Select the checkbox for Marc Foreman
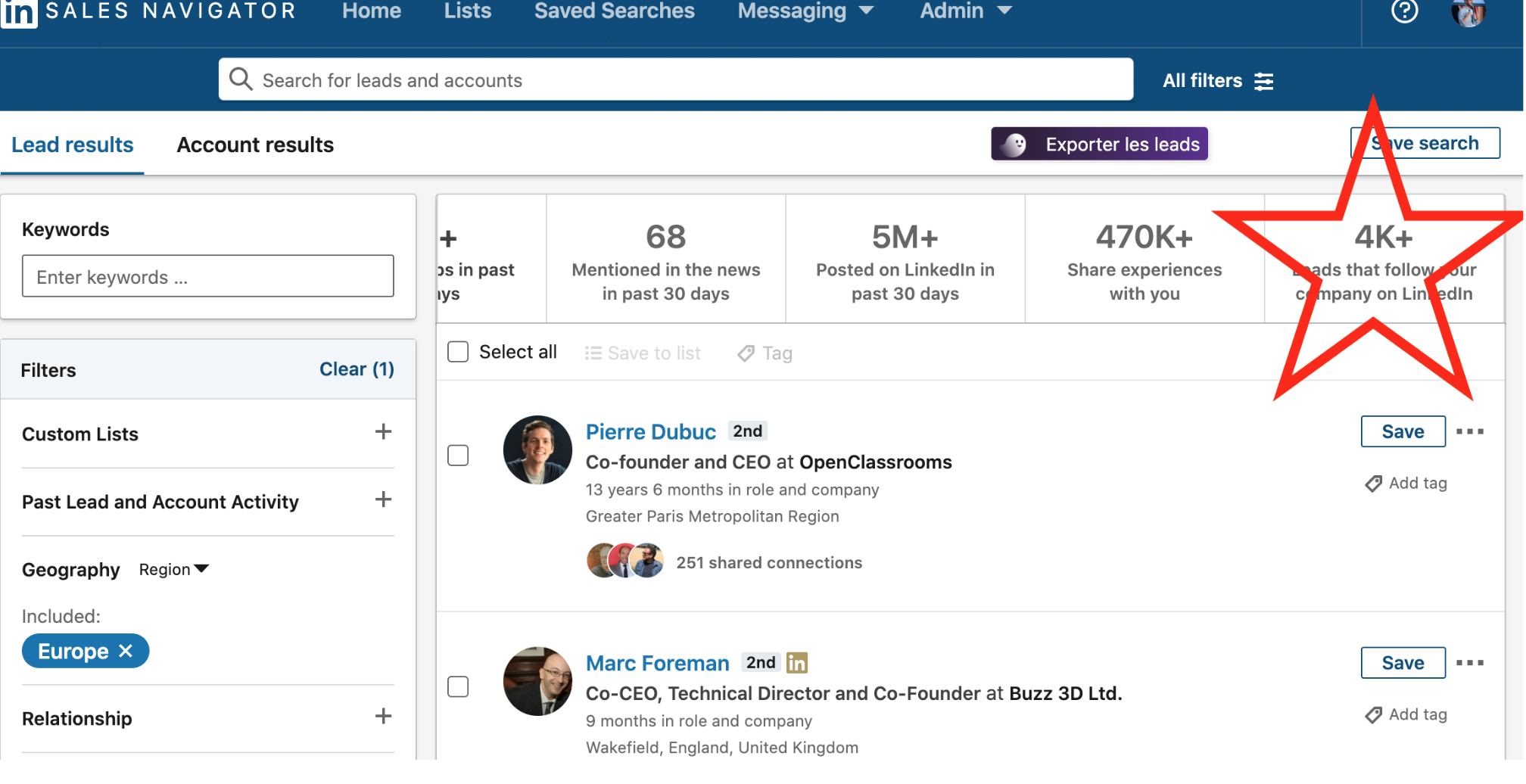Image resolution: width=1526 pixels, height=784 pixels. pos(458,687)
